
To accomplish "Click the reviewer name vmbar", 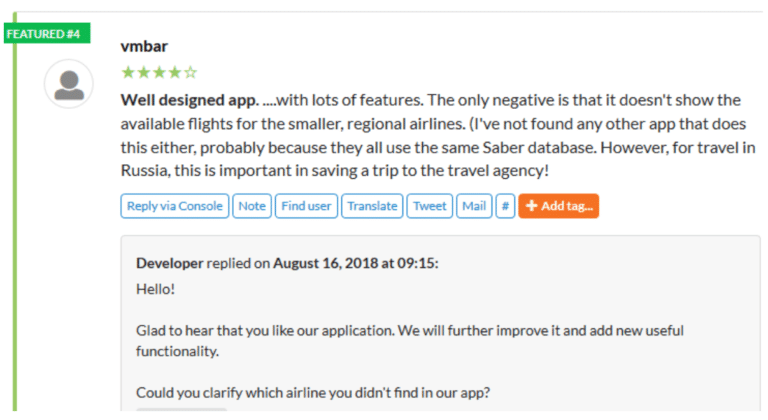I will point(144,47).
